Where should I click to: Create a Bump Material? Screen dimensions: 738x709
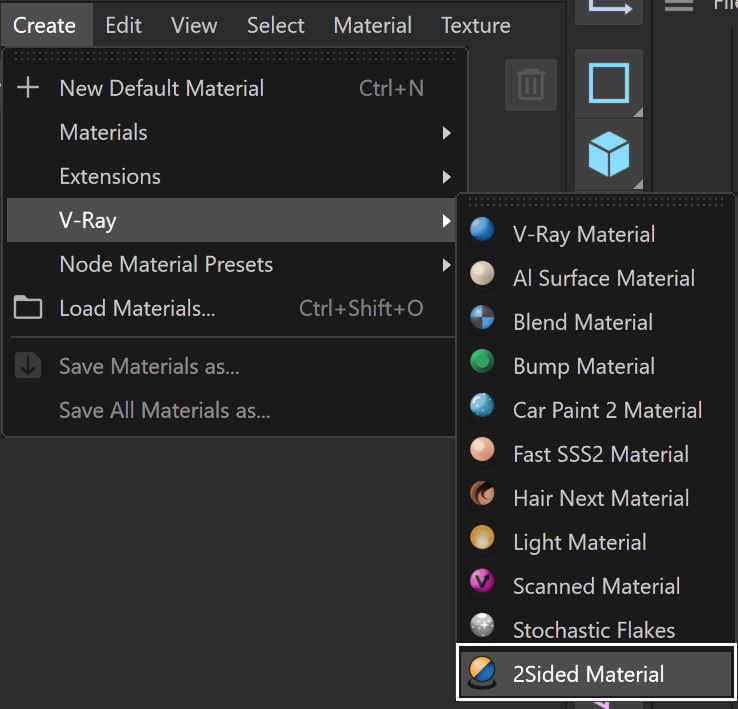point(596,366)
